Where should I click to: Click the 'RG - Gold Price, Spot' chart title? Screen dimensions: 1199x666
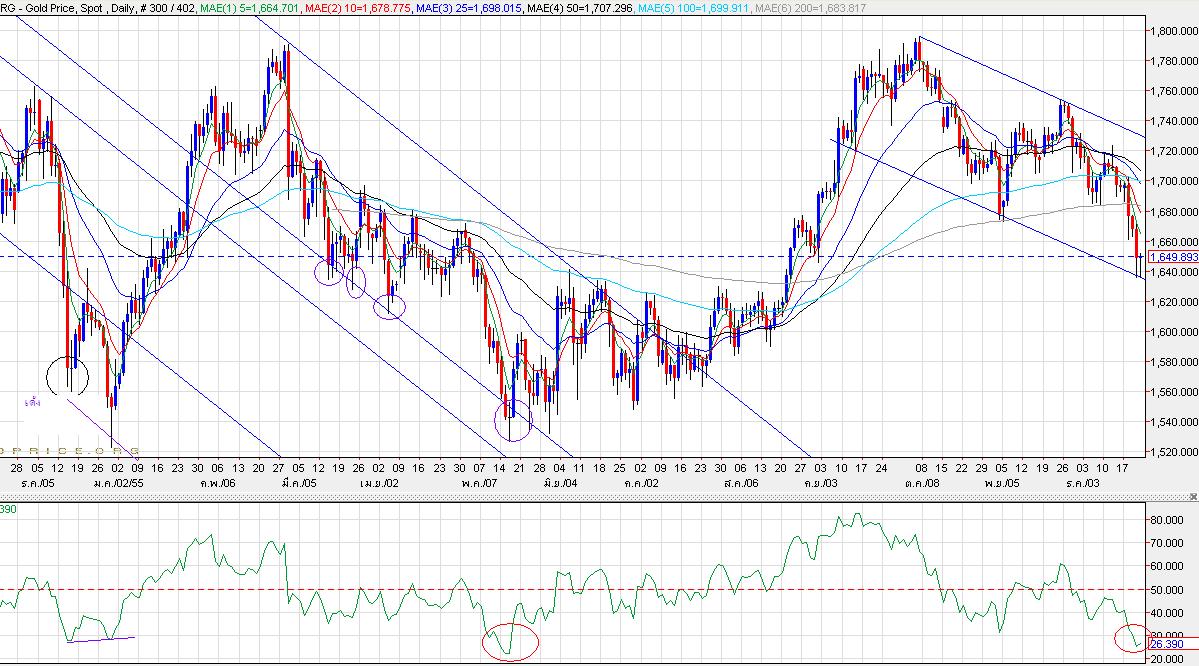tap(52, 8)
